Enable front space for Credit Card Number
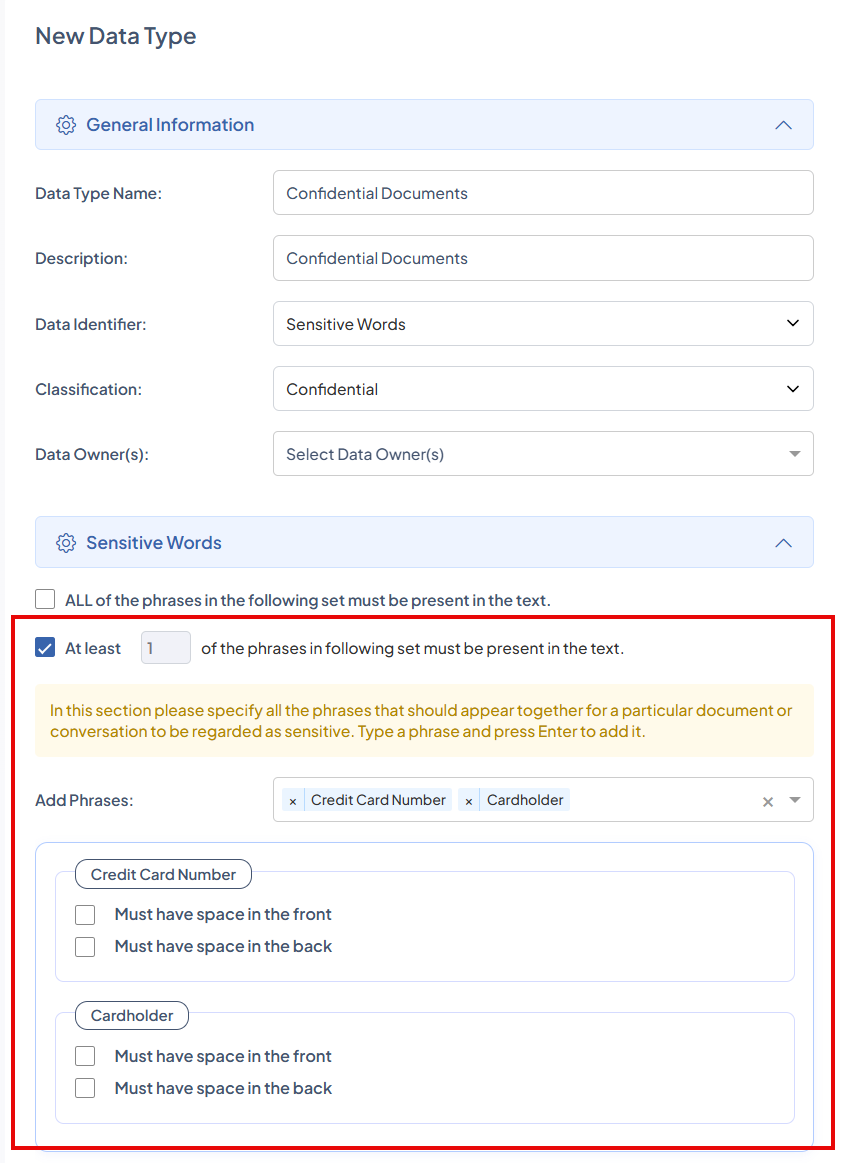This screenshot has height=1163, width=850. [85, 914]
